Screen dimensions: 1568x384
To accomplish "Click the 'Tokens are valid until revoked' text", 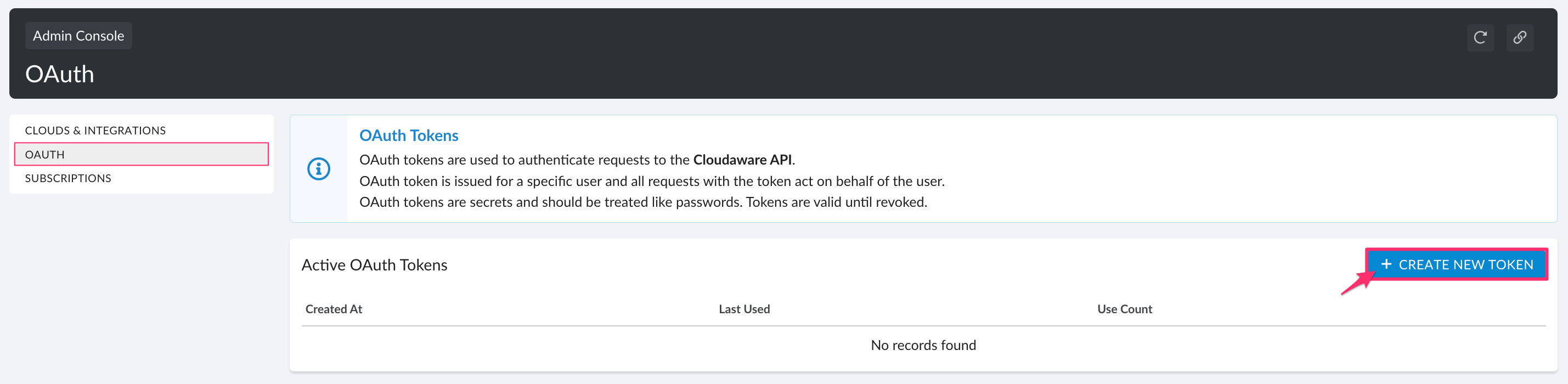I will click(x=836, y=202).
